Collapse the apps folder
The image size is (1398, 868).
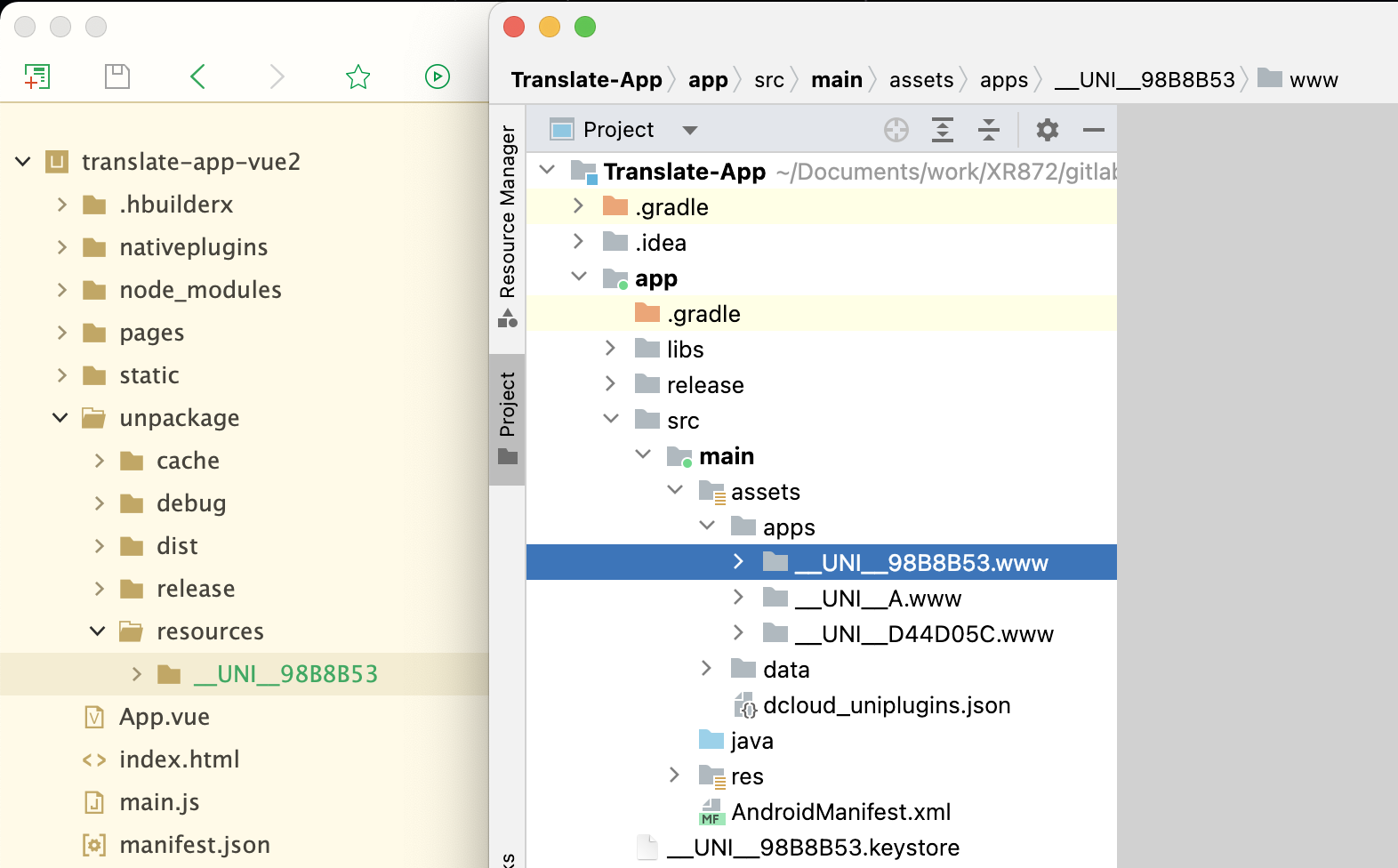pyautogui.click(x=707, y=526)
